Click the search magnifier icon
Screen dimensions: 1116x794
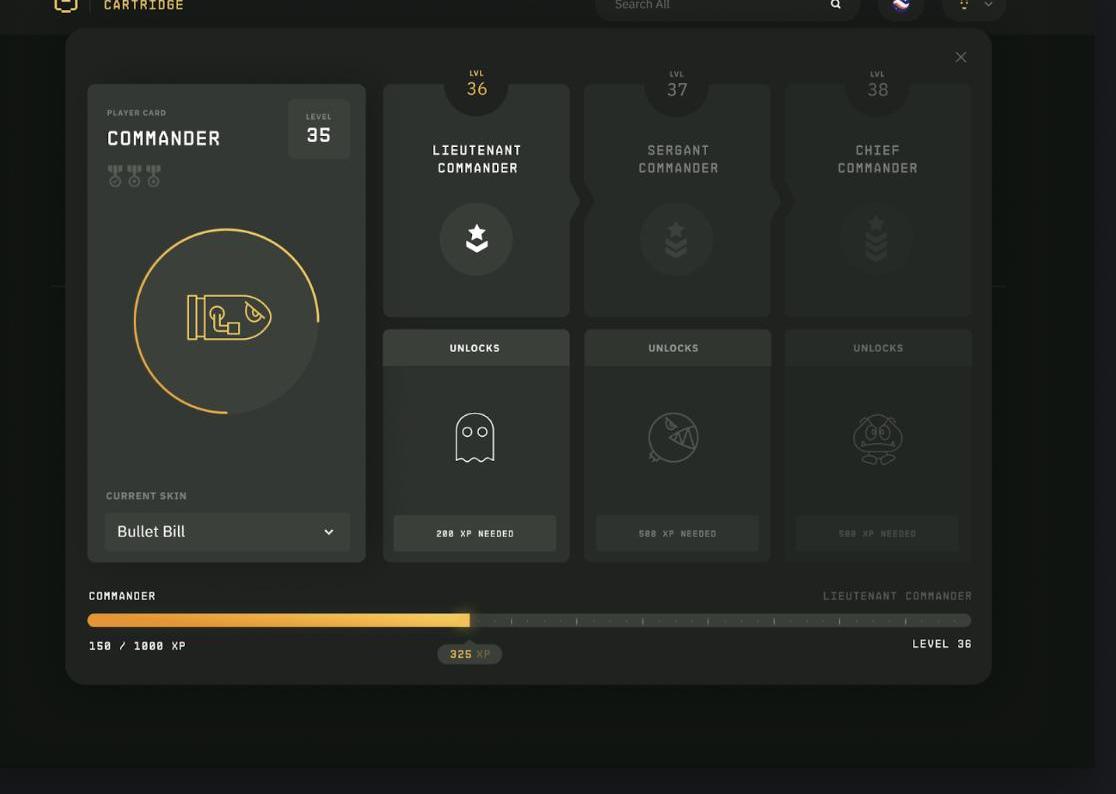click(x=835, y=6)
